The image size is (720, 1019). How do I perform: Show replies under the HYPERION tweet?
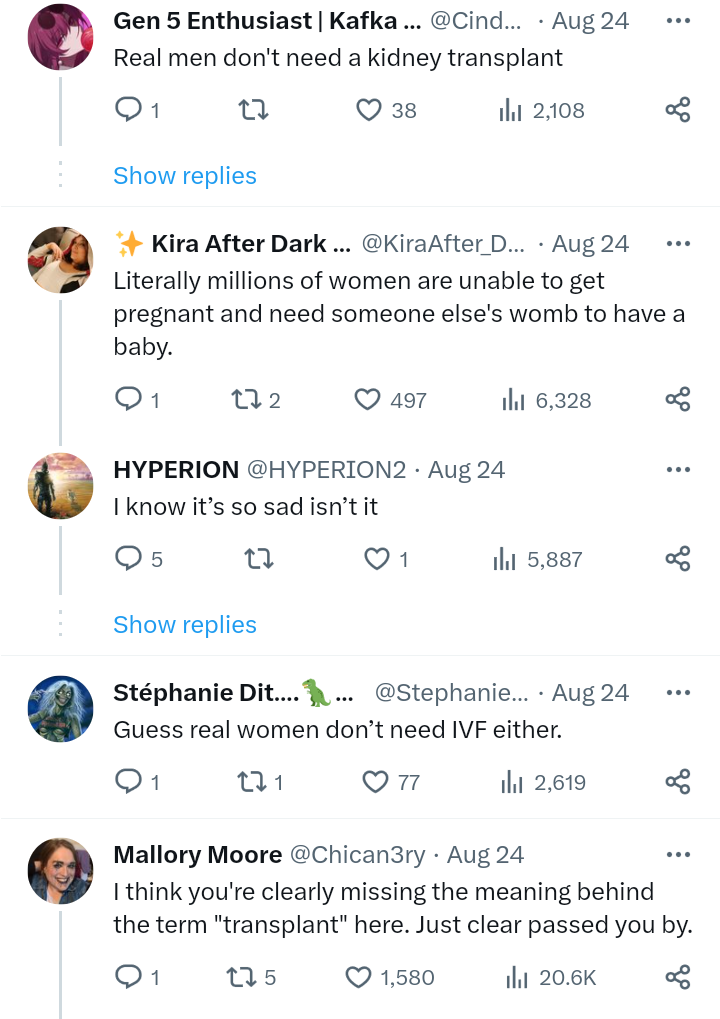coord(185,625)
